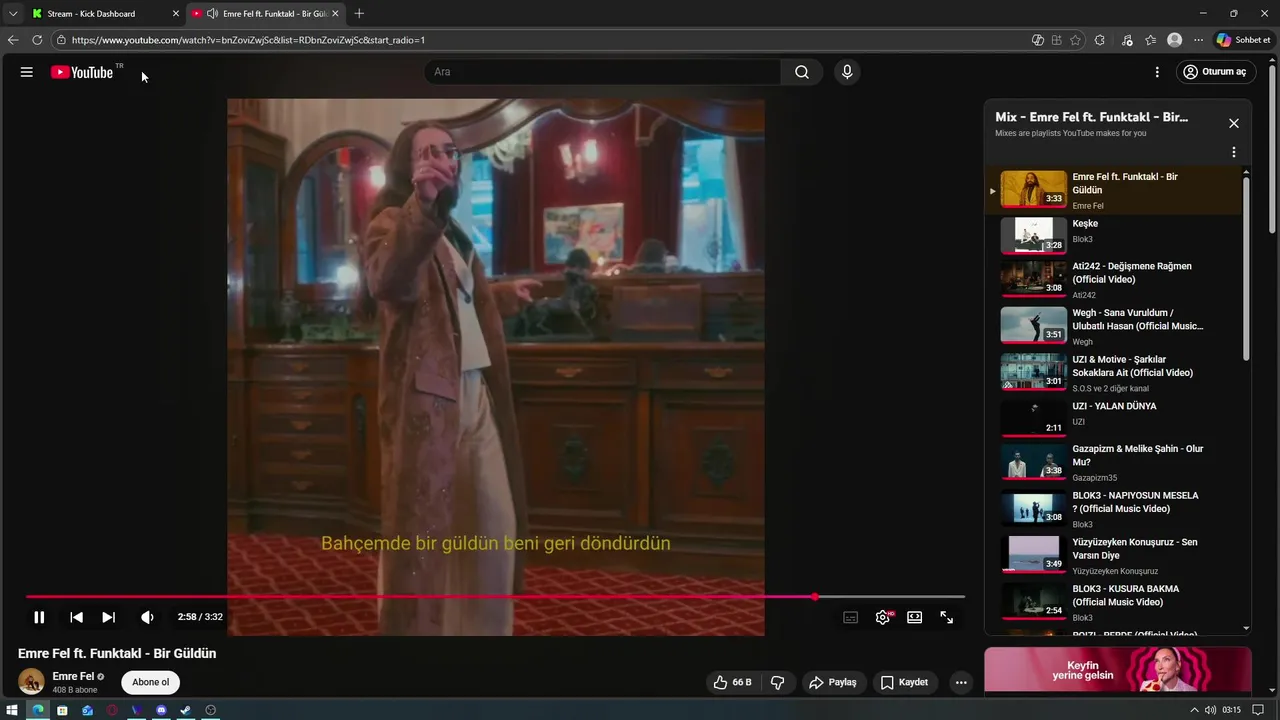Click the progress bar scrubber dot

[815, 597]
